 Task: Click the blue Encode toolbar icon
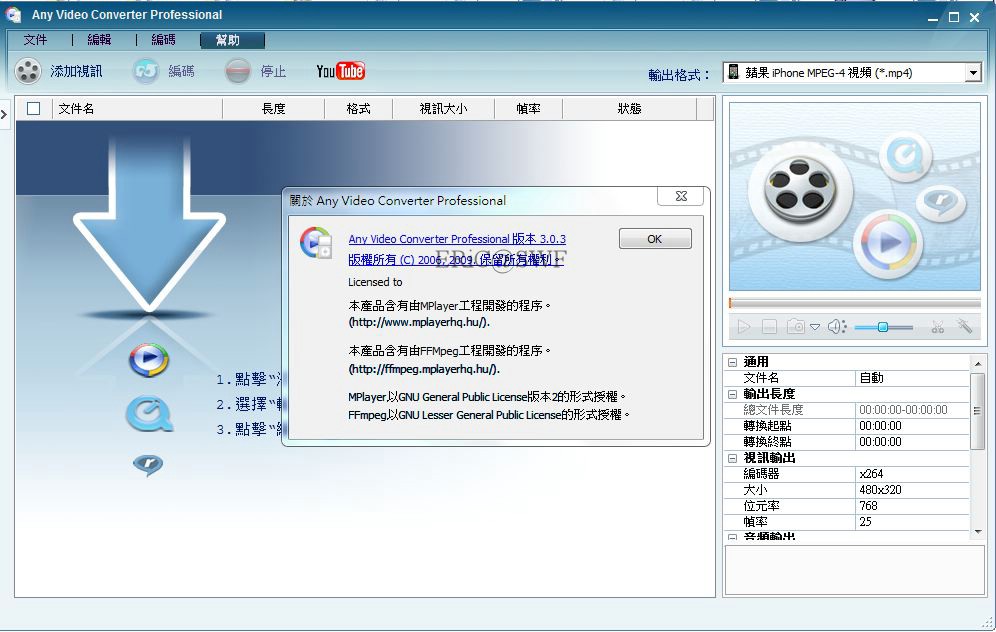click(145, 71)
